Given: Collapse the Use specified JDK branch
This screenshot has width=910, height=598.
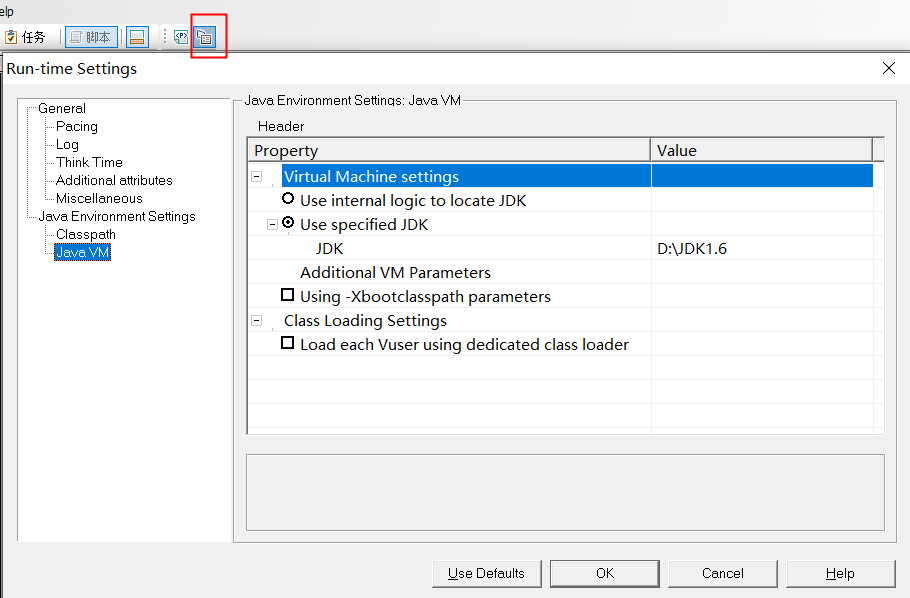Looking at the screenshot, I should click(x=272, y=225).
